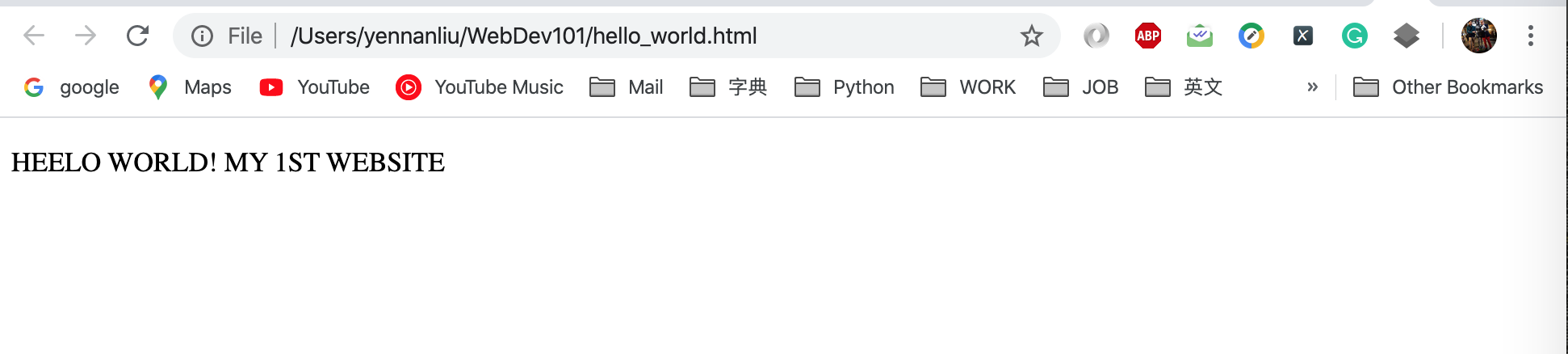This screenshot has width=1568, height=354.
Task: Open the Chrome three-dot menu
Action: coord(1530,36)
